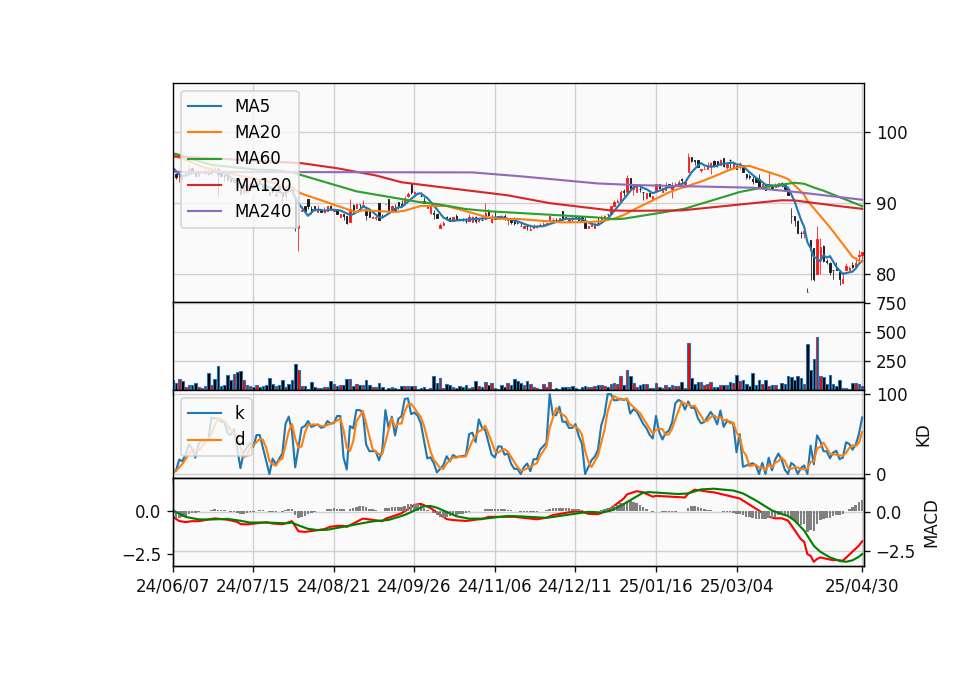
Task: Click the 24/07/15 date tick label
Action: pos(253,586)
